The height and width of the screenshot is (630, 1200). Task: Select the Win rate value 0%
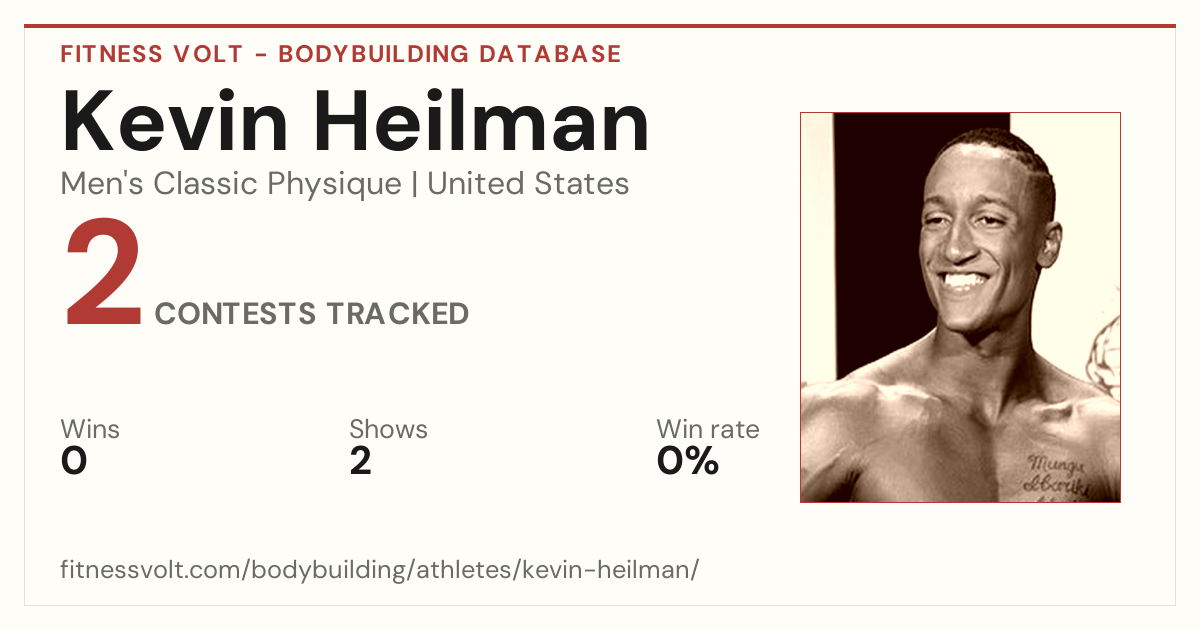pyautogui.click(x=688, y=461)
